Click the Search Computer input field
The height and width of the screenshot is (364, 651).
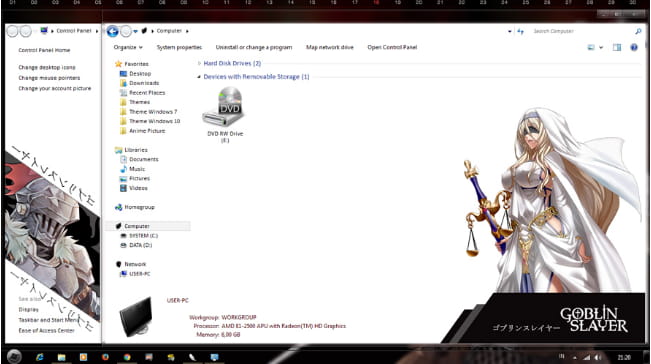point(583,31)
